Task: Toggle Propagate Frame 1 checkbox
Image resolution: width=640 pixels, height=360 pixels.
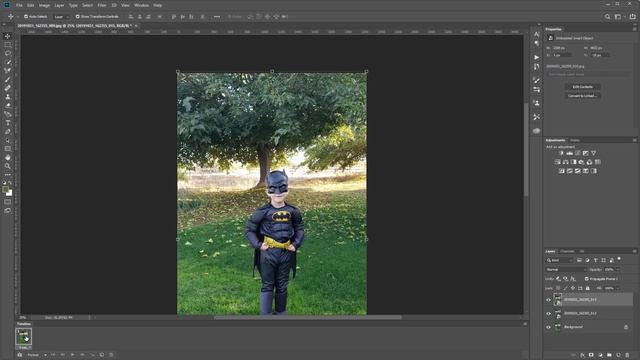Action: pyautogui.click(x=587, y=279)
